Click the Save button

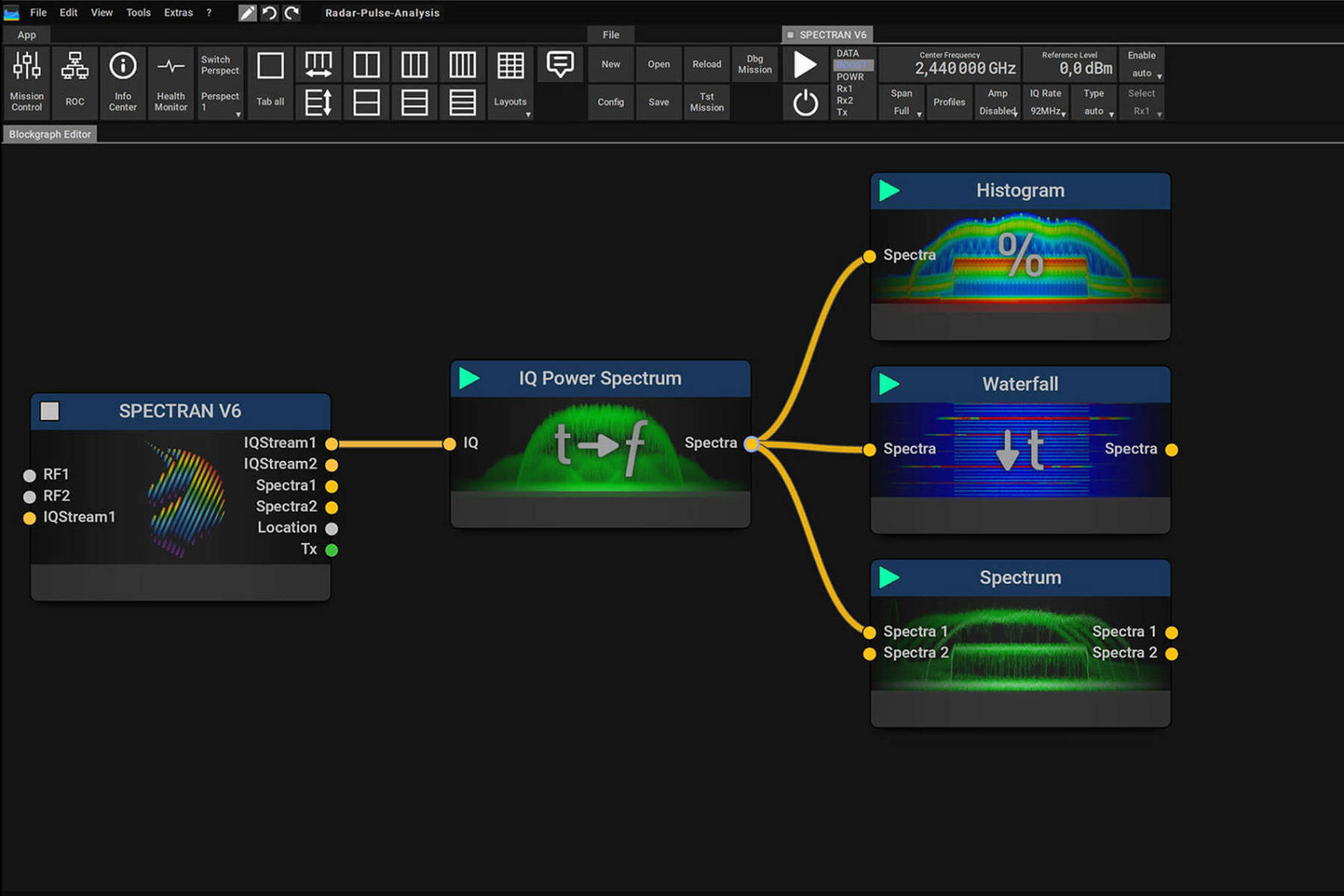point(659,102)
